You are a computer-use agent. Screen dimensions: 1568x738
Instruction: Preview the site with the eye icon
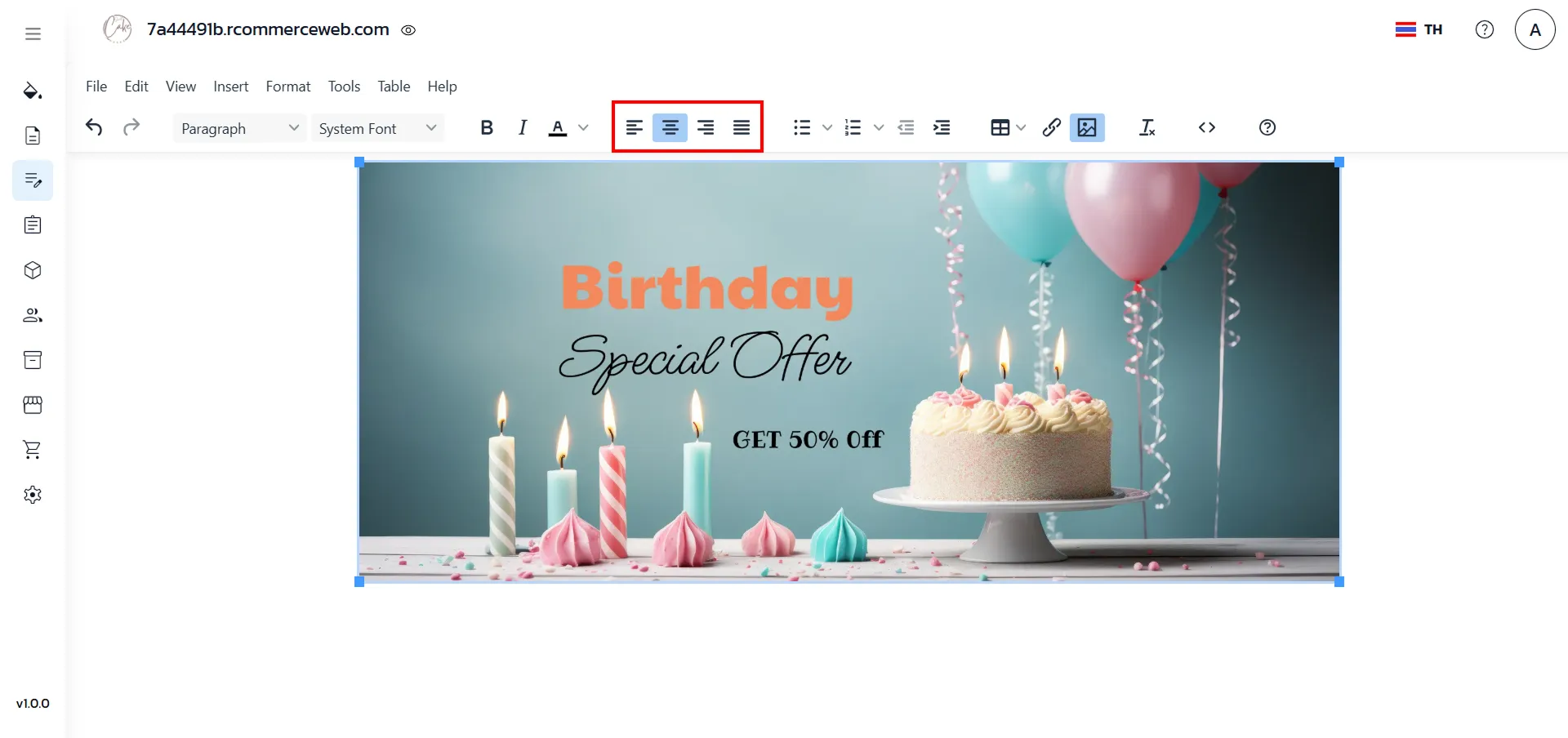point(408,30)
